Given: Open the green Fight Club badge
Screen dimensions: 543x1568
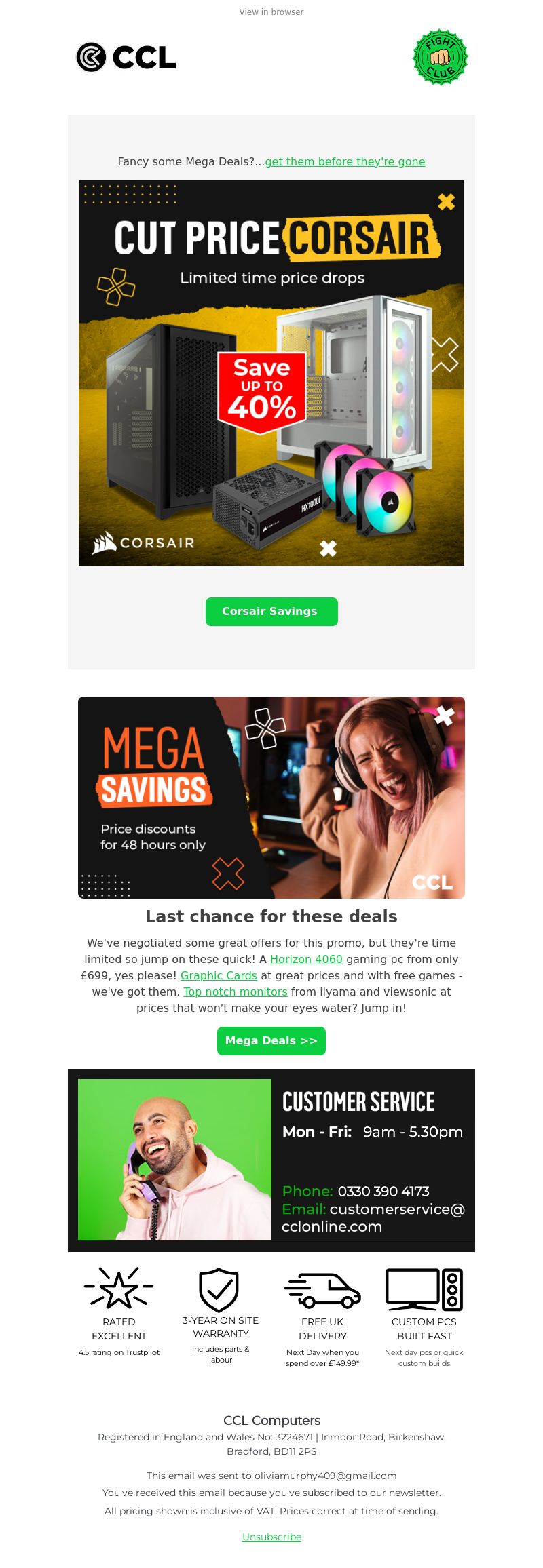Looking at the screenshot, I should [x=441, y=57].
